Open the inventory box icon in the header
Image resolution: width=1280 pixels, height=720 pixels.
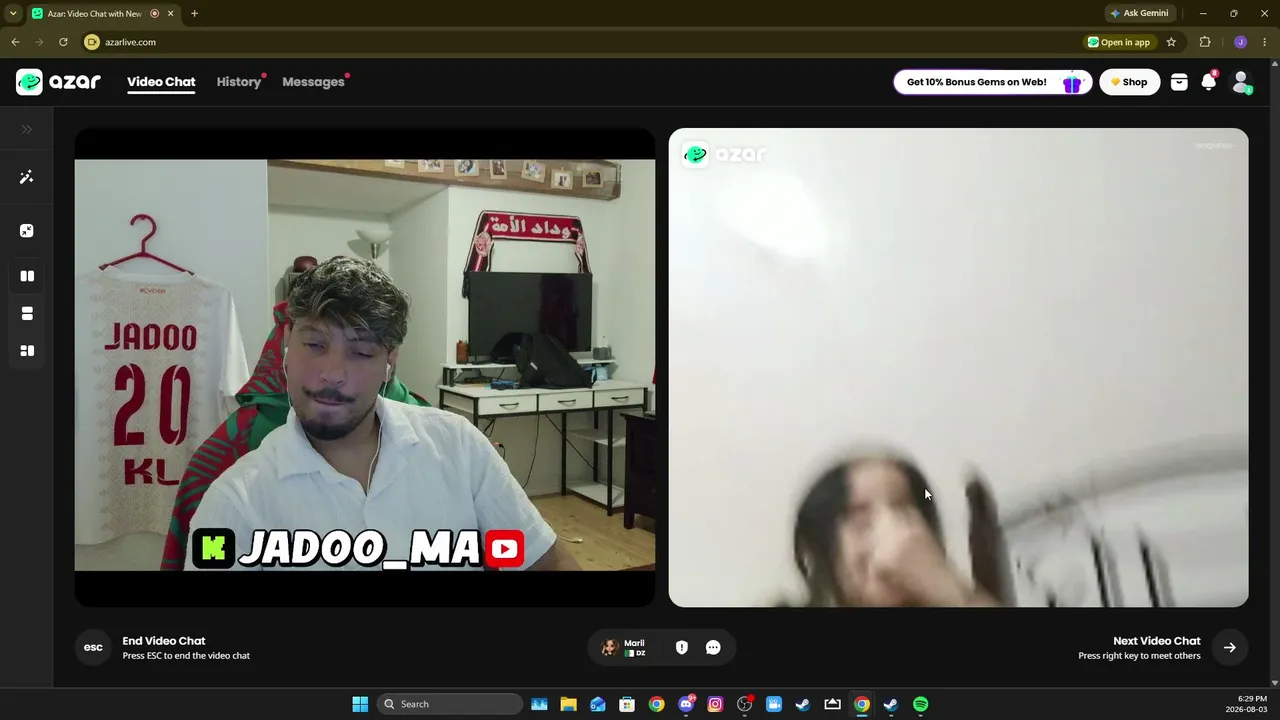pyautogui.click(x=1179, y=83)
